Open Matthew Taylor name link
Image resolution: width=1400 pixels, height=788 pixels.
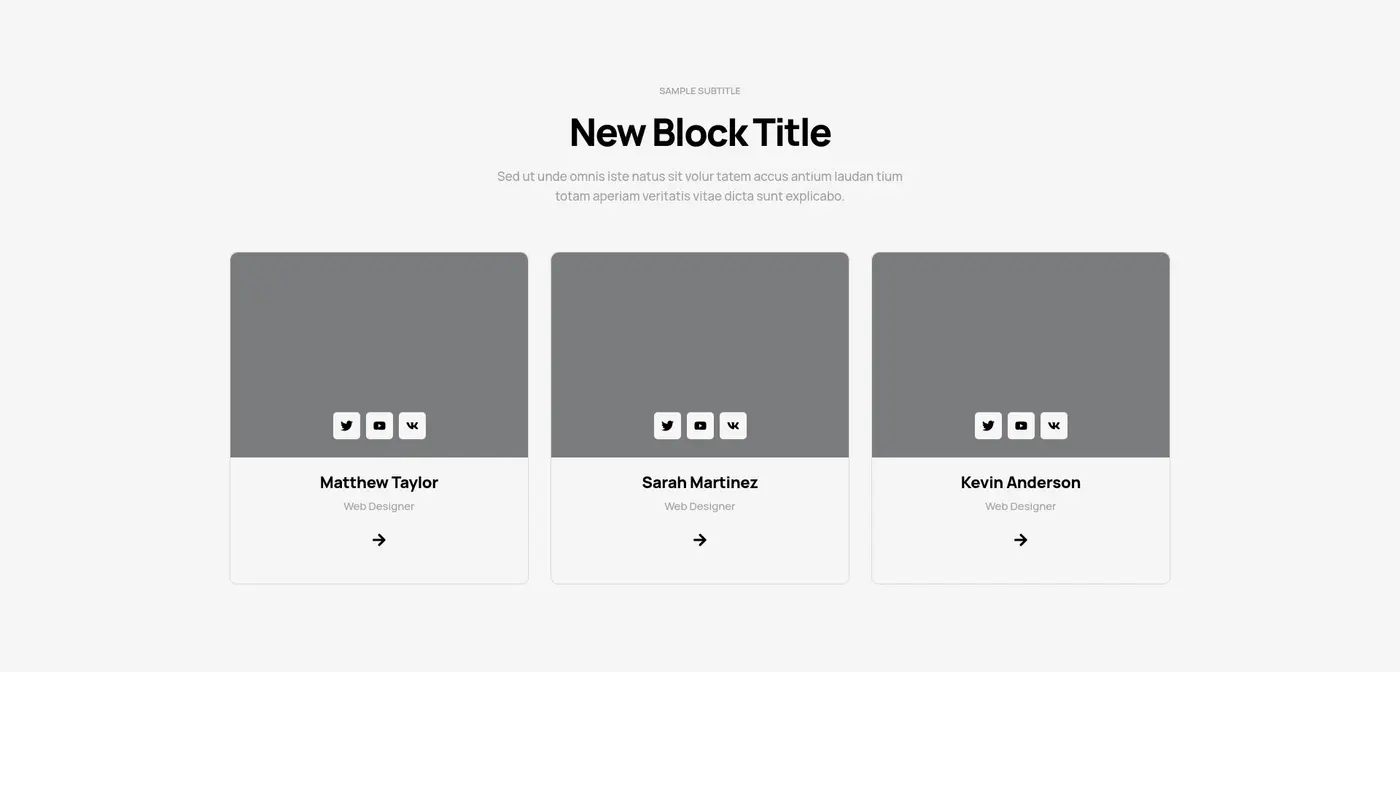(379, 482)
